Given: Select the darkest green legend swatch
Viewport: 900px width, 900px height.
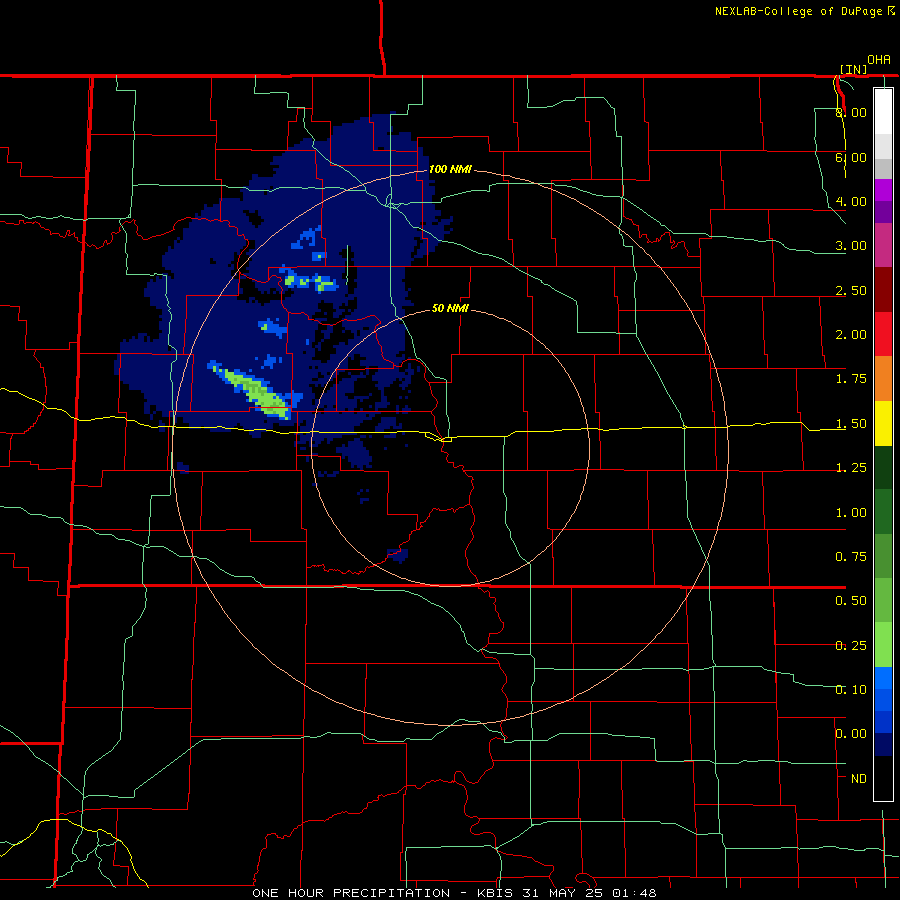Looking at the screenshot, I should (x=883, y=467).
